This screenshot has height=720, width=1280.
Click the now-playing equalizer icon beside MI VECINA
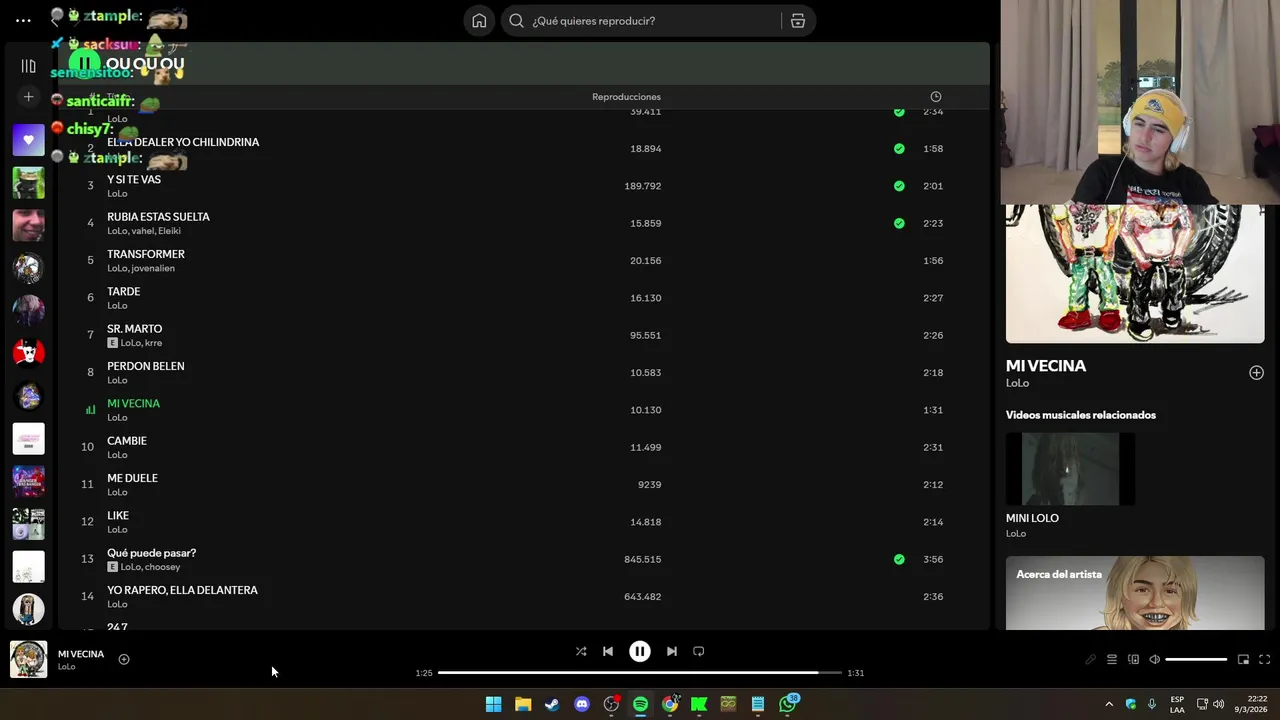pyautogui.click(x=90, y=410)
